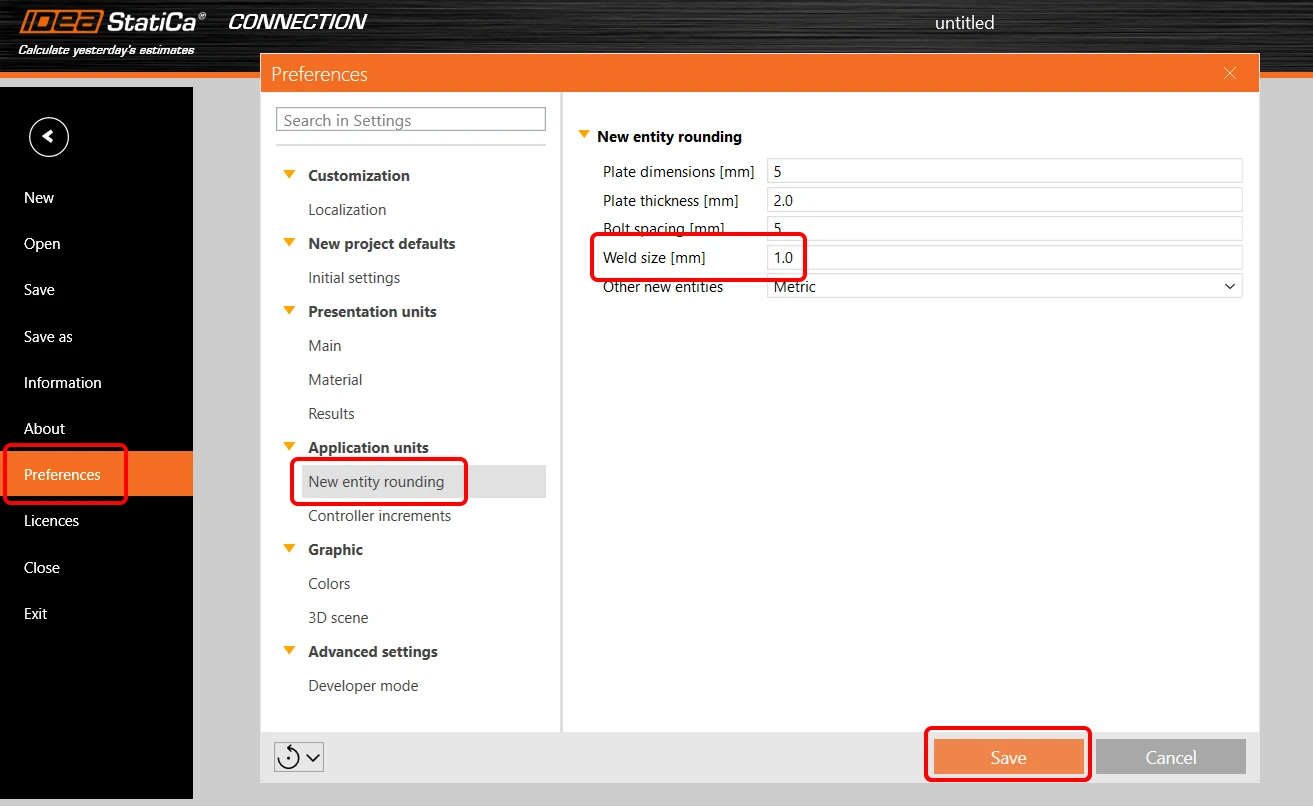Viewport: 1313px width, 806px height.
Task: Choose Open in the side menu
Action: coord(42,243)
